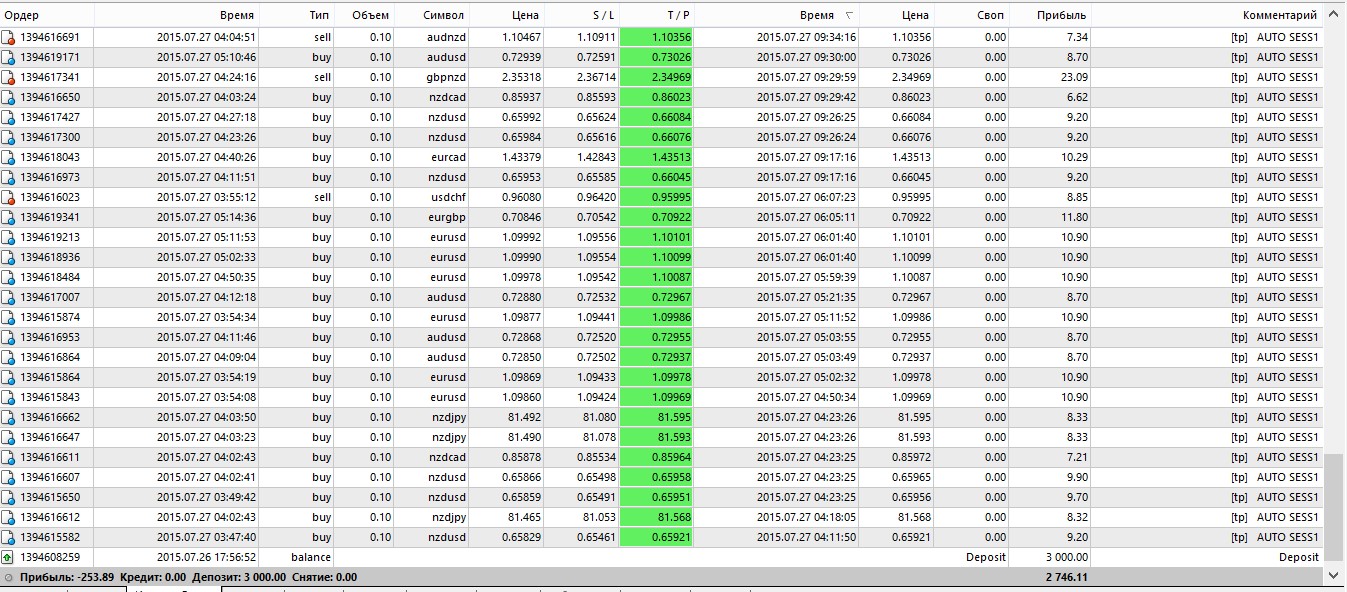Click the green balance icon of order 1394608259
Viewport: 1347px width, 592px height.
pos(9,557)
